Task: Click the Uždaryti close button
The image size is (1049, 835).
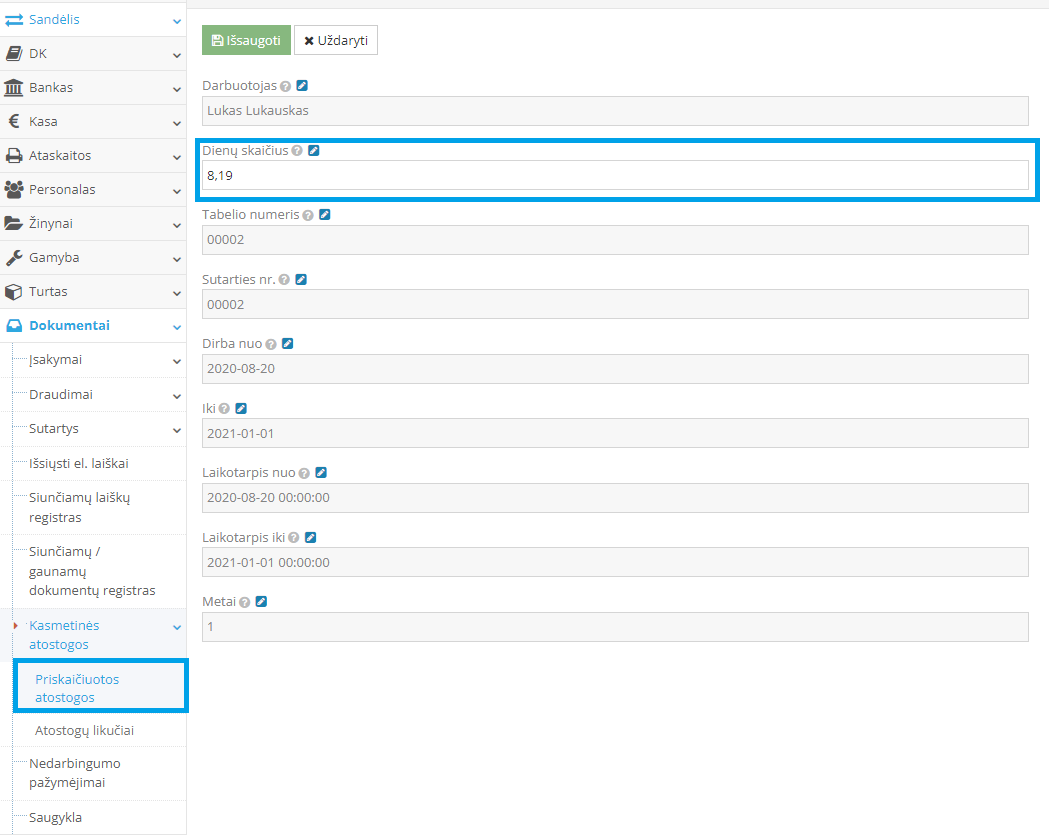Action: click(336, 40)
